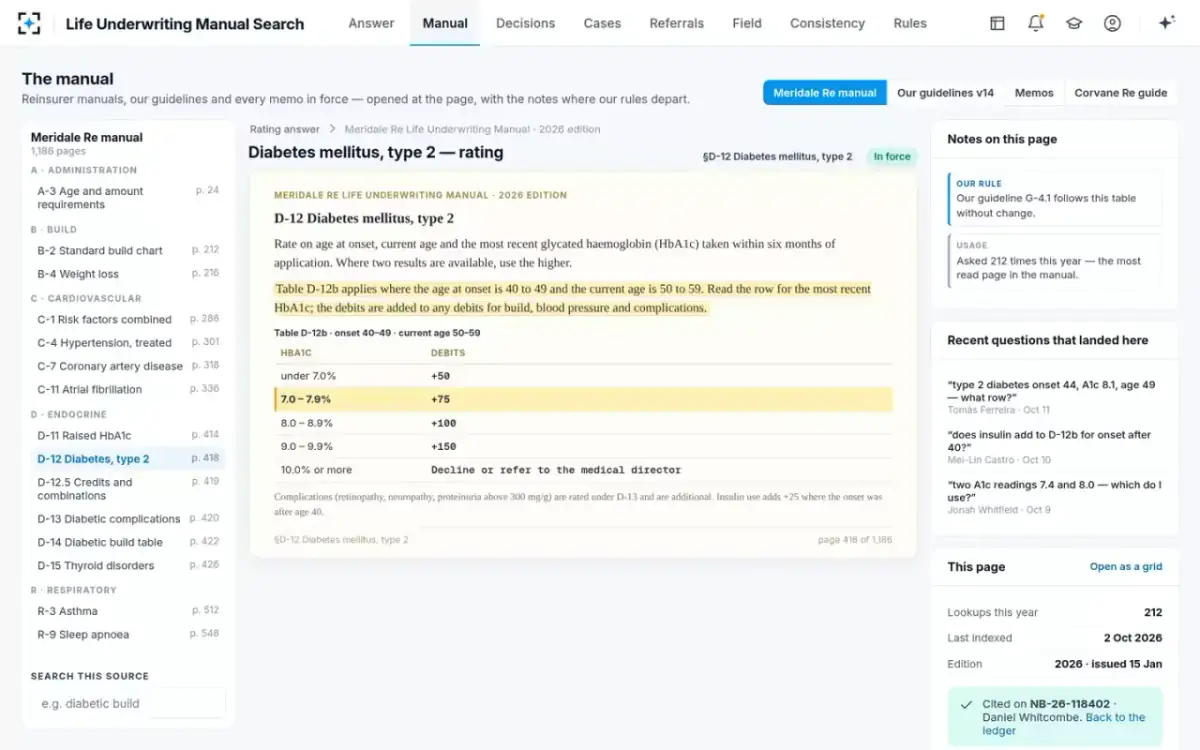
Task: Open C-1 Risk factors combined
Action: [128, 319]
